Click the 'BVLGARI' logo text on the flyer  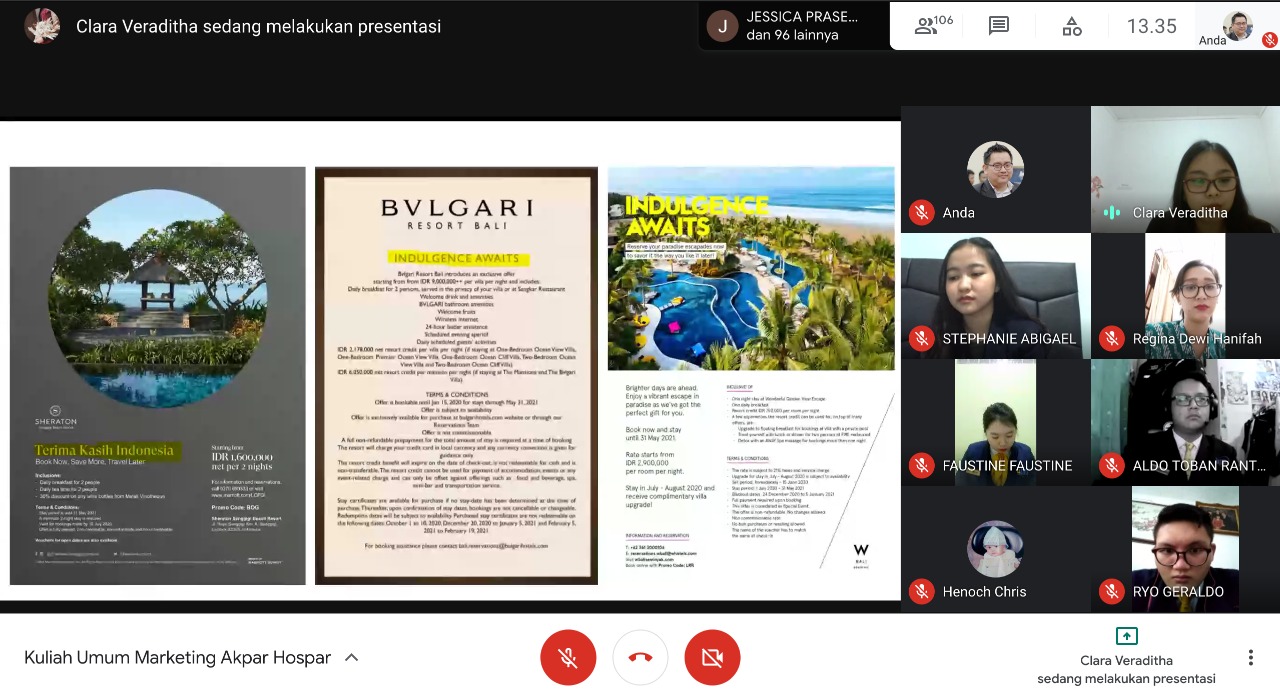pos(456,208)
